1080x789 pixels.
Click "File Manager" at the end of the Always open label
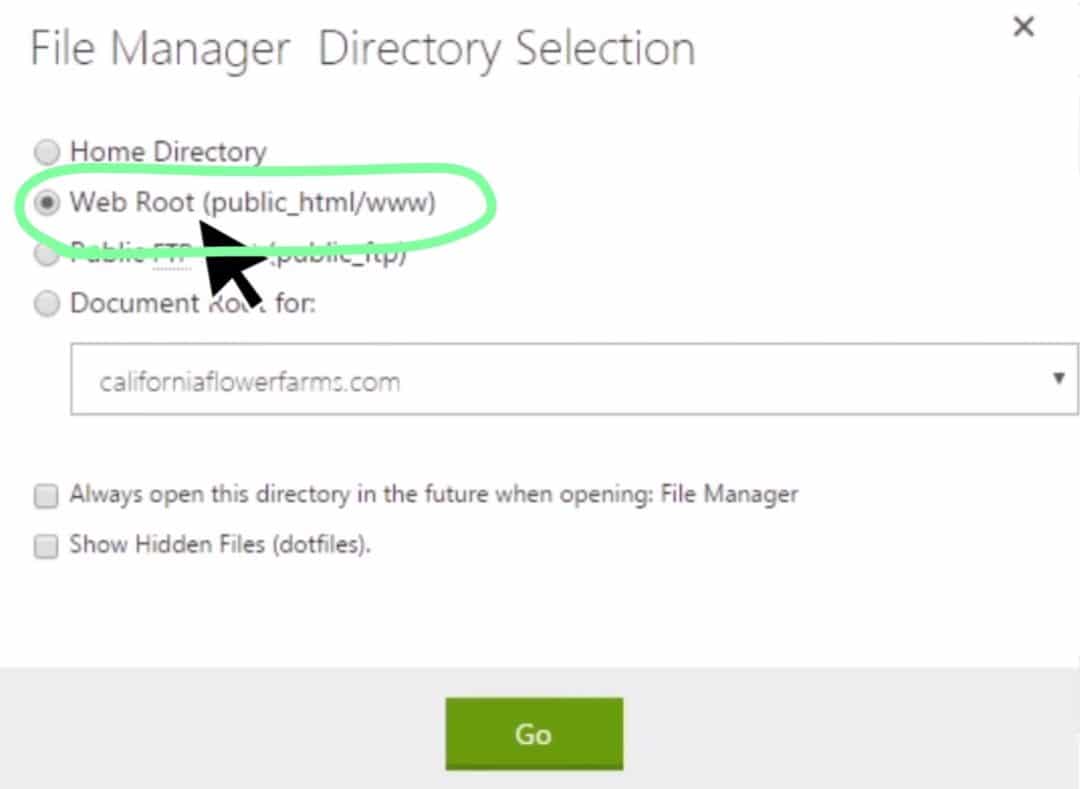click(729, 494)
